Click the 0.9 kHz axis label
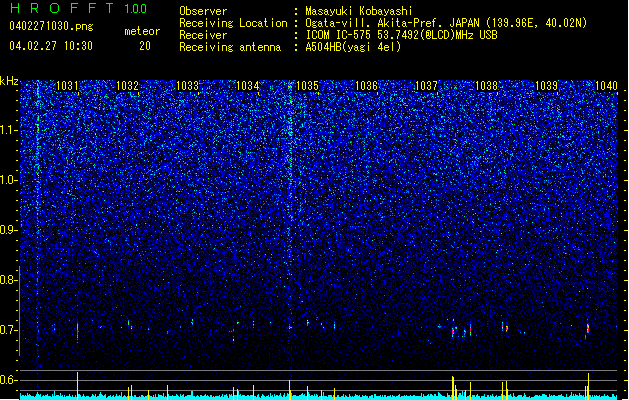629x400 pixels. click(9, 230)
